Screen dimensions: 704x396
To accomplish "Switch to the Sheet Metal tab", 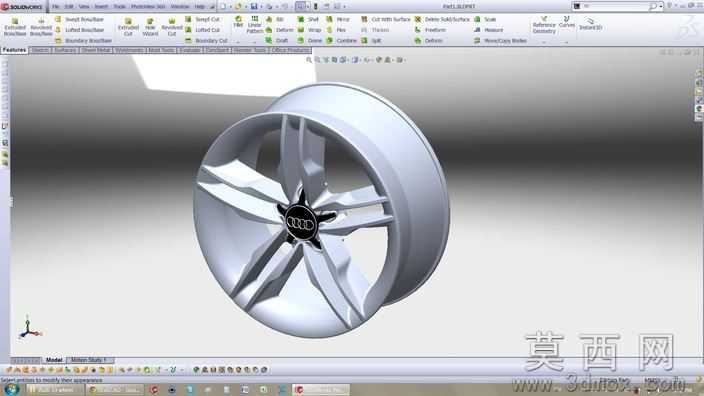I will 96,50.
